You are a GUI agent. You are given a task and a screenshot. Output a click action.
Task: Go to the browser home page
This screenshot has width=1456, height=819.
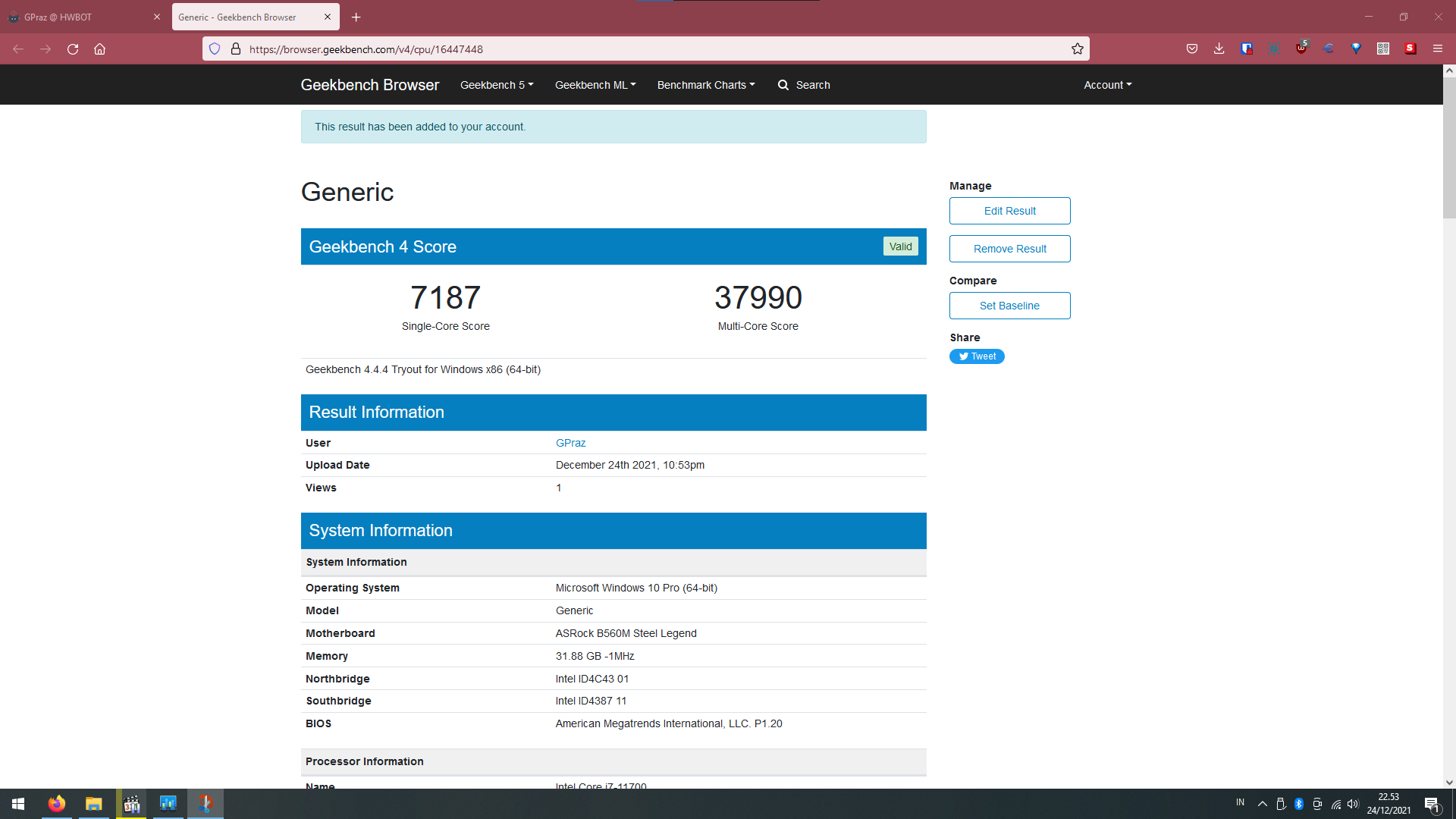(99, 49)
